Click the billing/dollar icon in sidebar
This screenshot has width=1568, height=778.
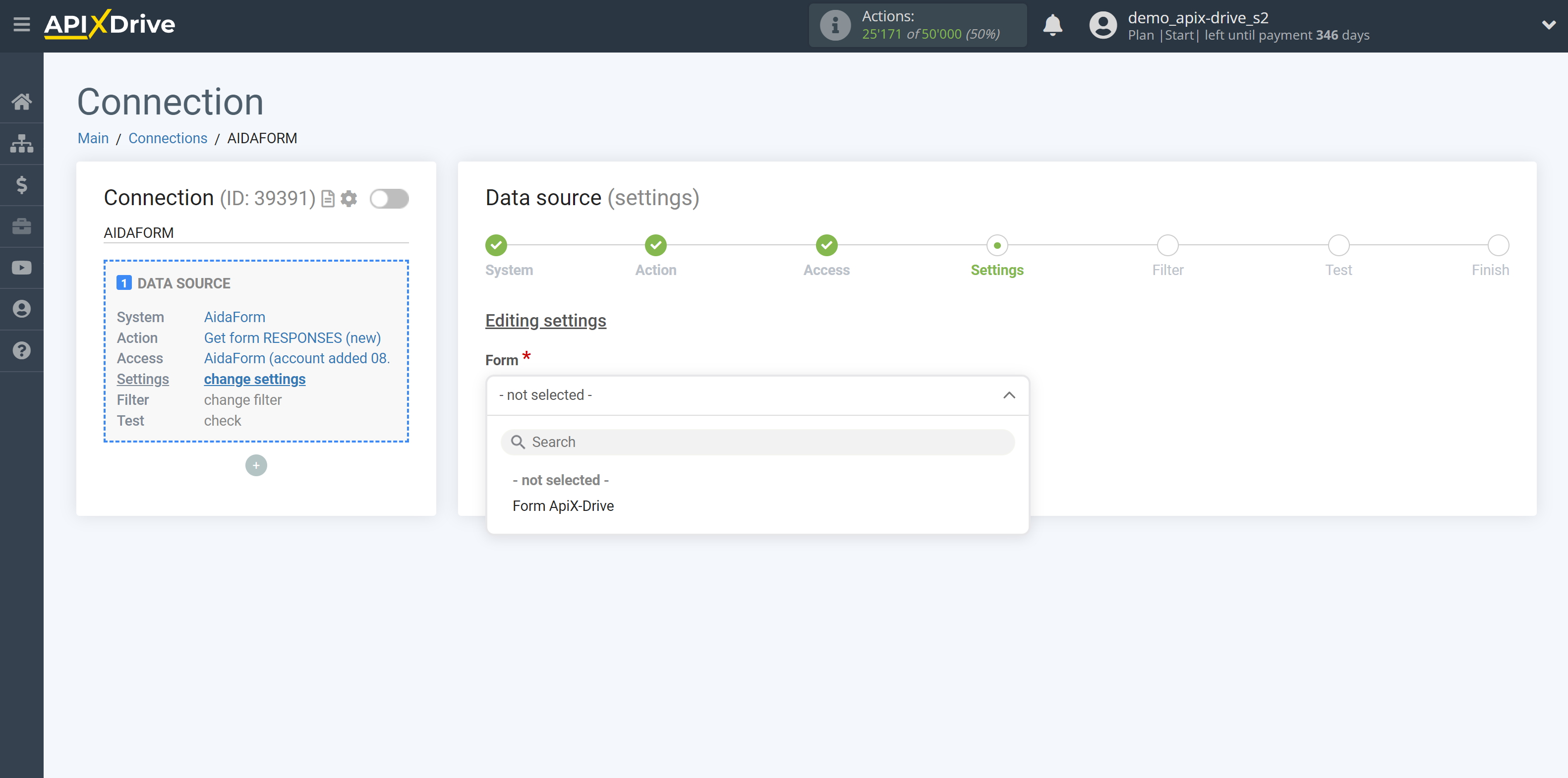pyautogui.click(x=22, y=185)
